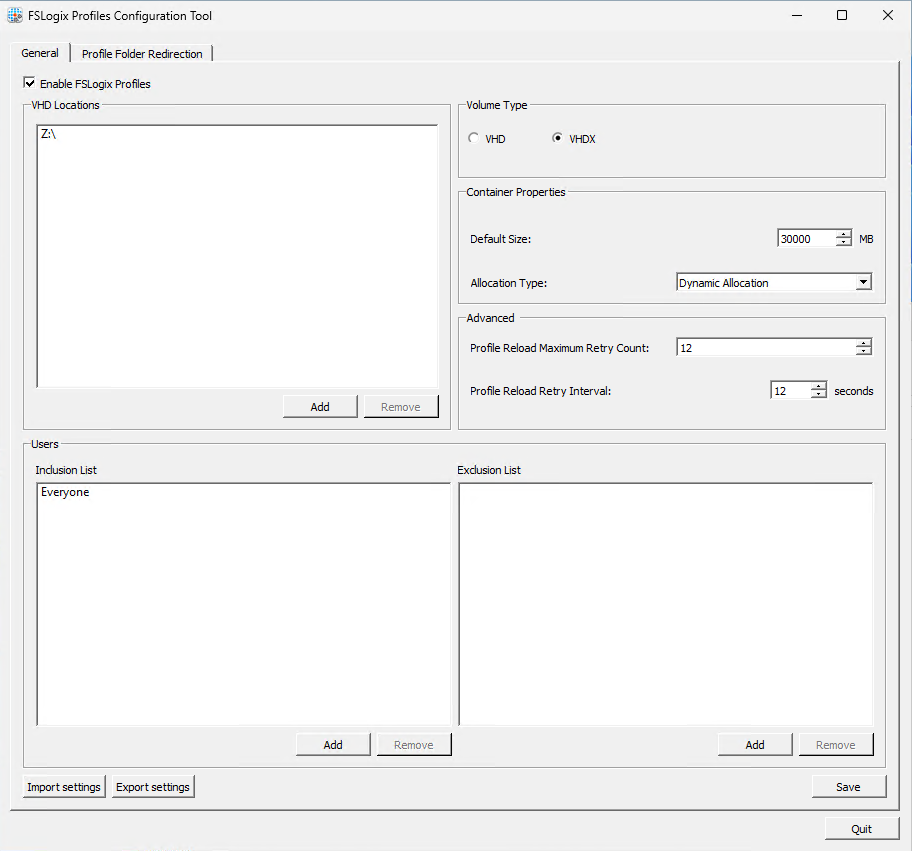Click inside the Exclusion List box
The width and height of the screenshot is (912, 851).
(666, 604)
